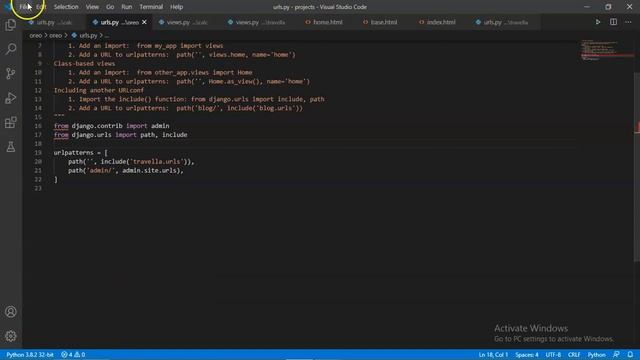The image size is (640, 360).
Task: Open the Testing flask view
Action: coord(11,147)
